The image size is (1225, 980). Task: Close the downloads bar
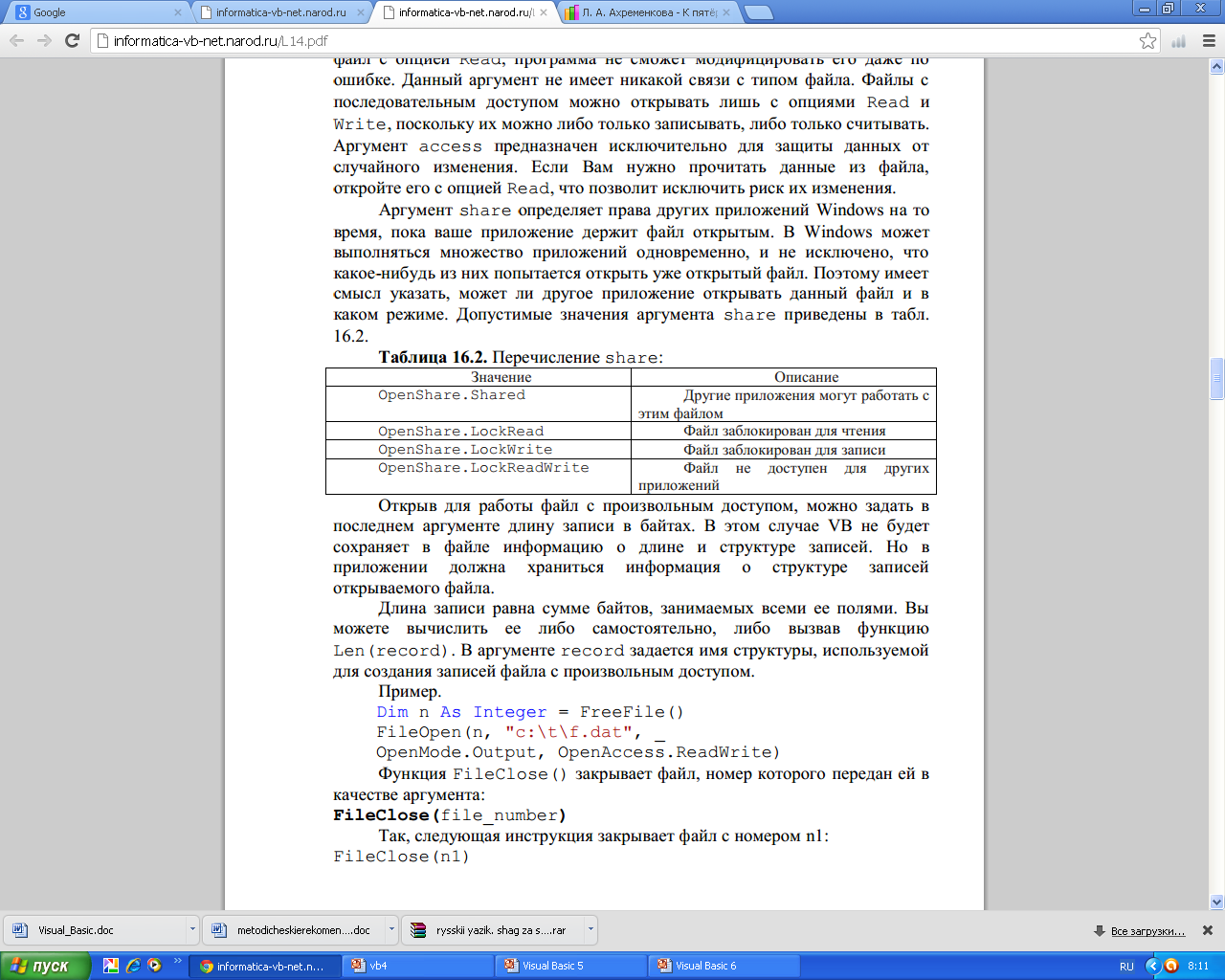click(x=1208, y=929)
